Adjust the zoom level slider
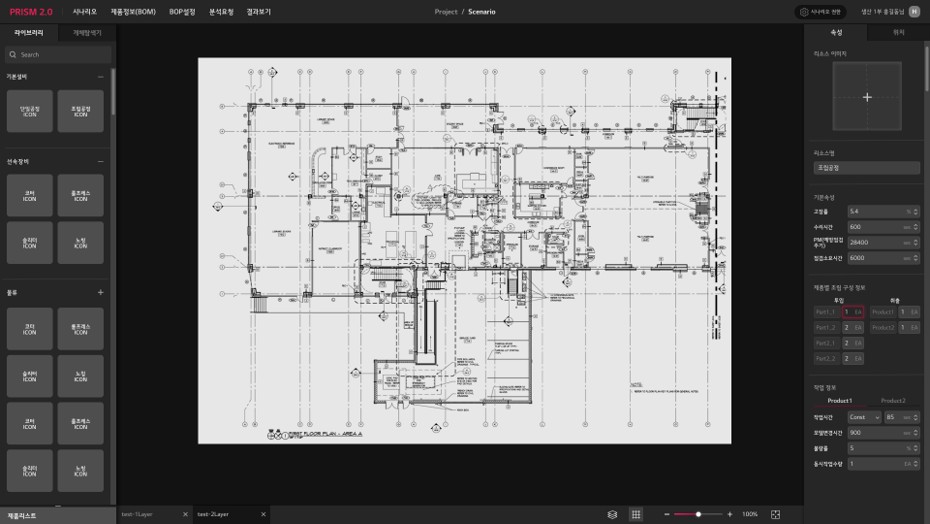Screen dimensions: 930x524 pyautogui.click(x=697, y=514)
